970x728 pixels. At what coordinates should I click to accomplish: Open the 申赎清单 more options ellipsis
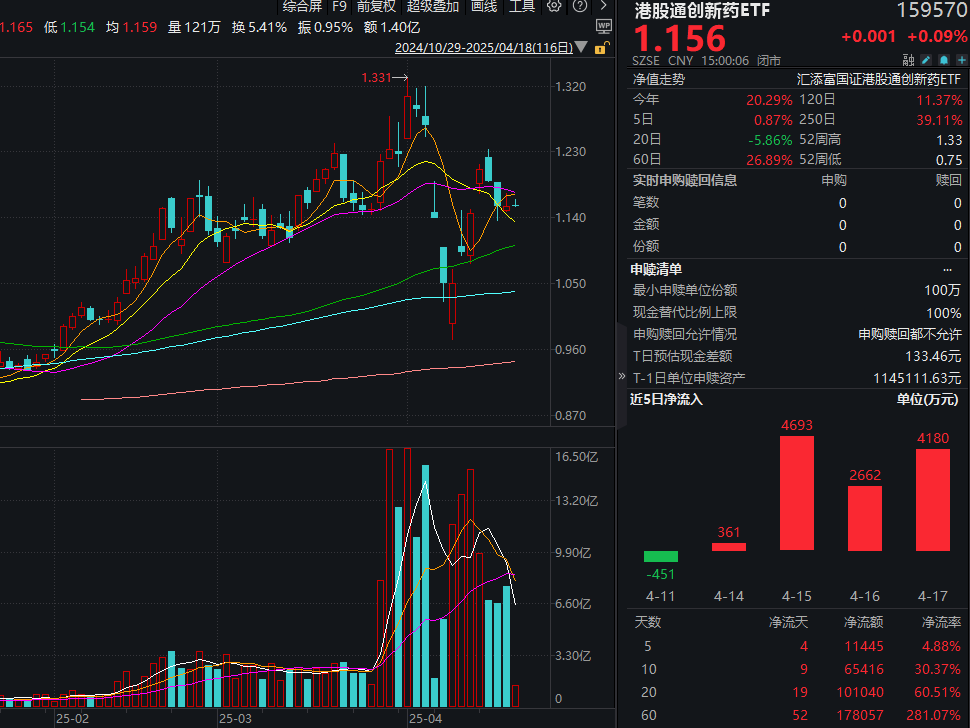click(x=947, y=269)
